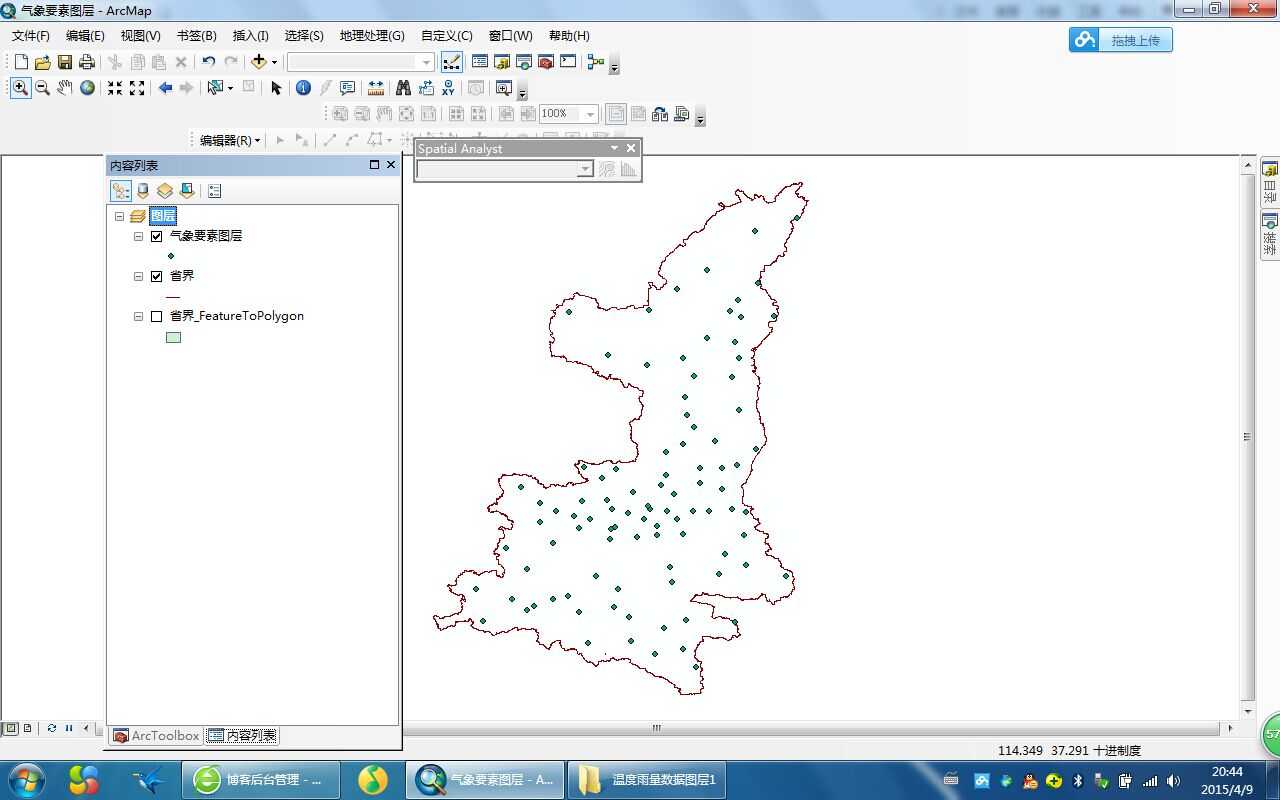Click Fixed Zoom In arrows icon

click(115, 88)
